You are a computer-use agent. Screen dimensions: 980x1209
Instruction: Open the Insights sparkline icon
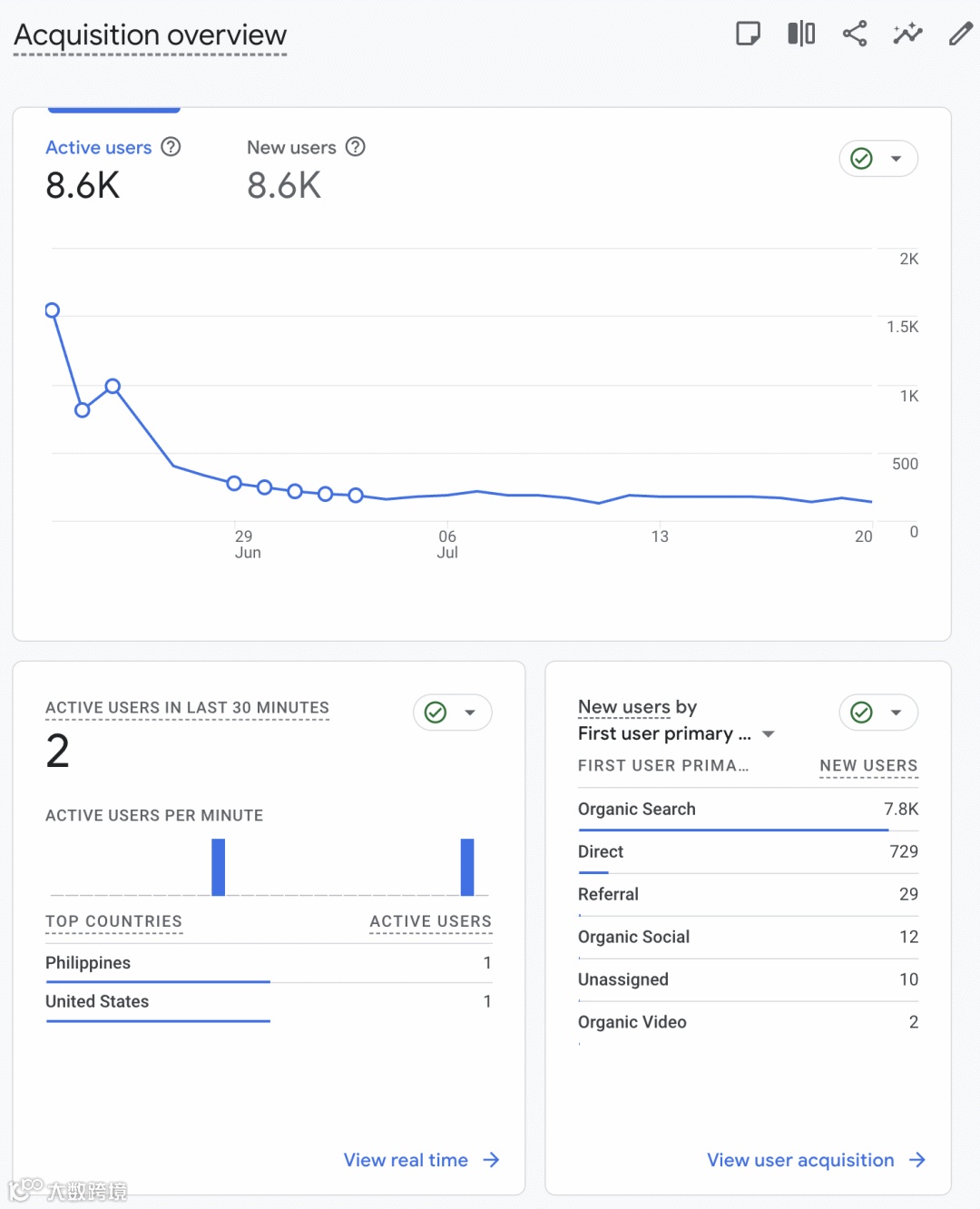click(907, 34)
